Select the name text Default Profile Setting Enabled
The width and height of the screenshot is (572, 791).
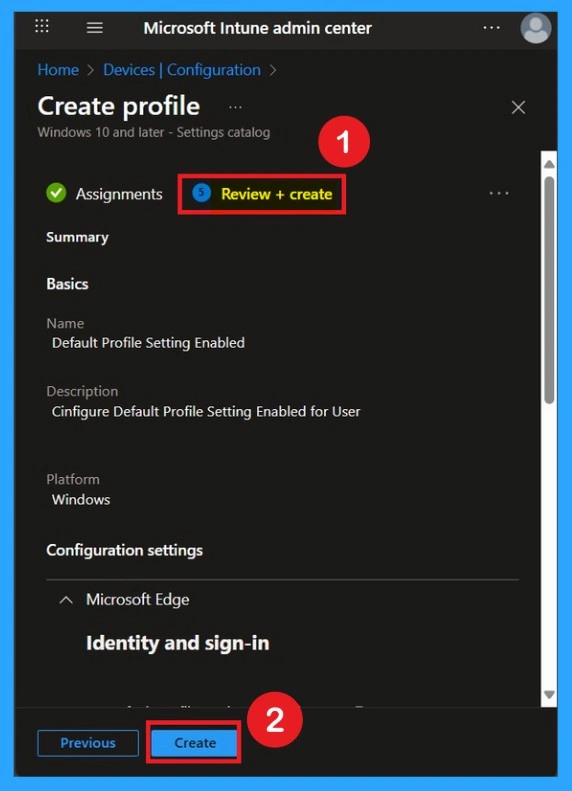148,343
